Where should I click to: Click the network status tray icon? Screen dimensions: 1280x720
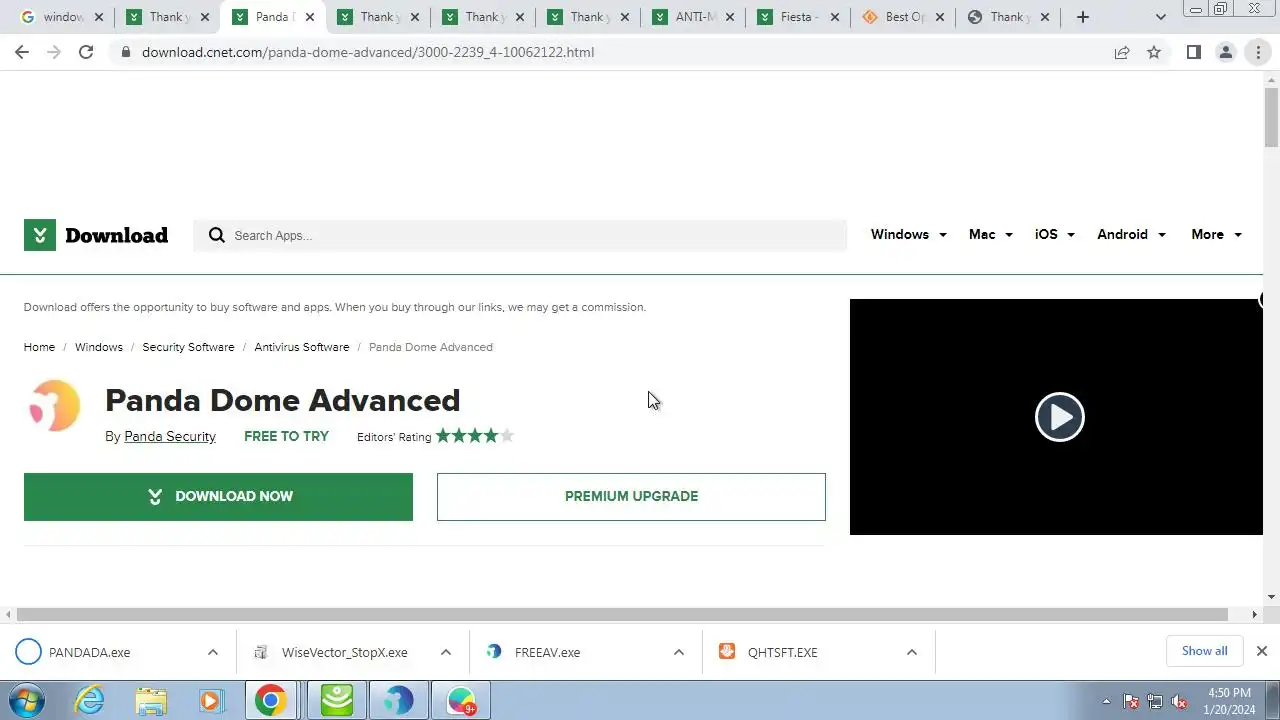point(1155,701)
